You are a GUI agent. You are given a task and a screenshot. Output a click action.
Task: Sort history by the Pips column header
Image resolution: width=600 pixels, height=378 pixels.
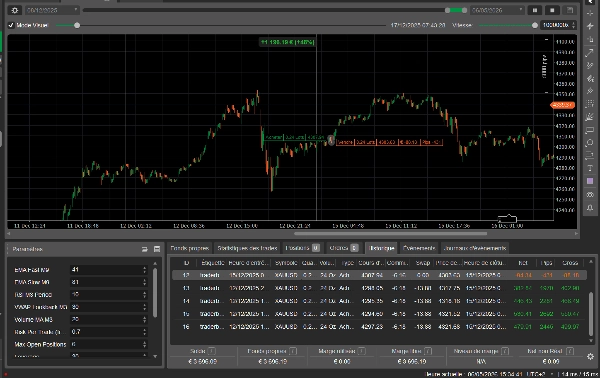[546, 263]
